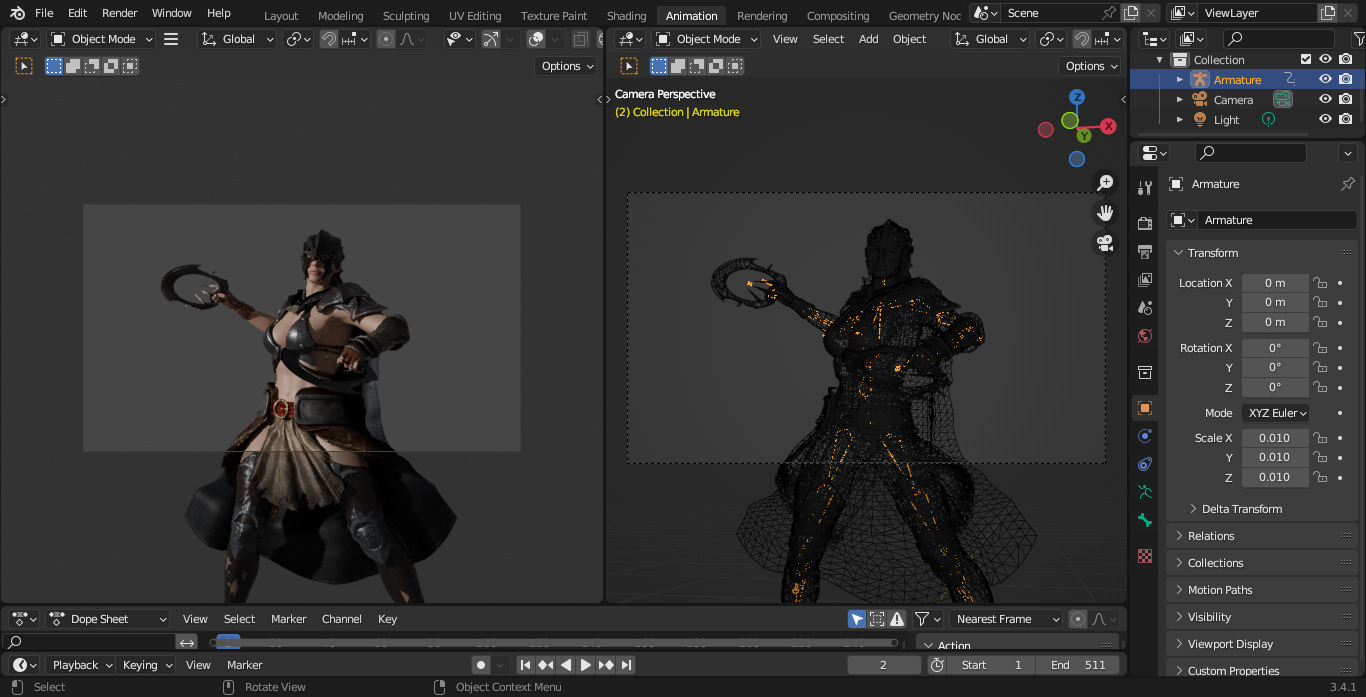Viewport: 1366px width, 697px height.
Task: Play the animation forward
Action: 586,665
